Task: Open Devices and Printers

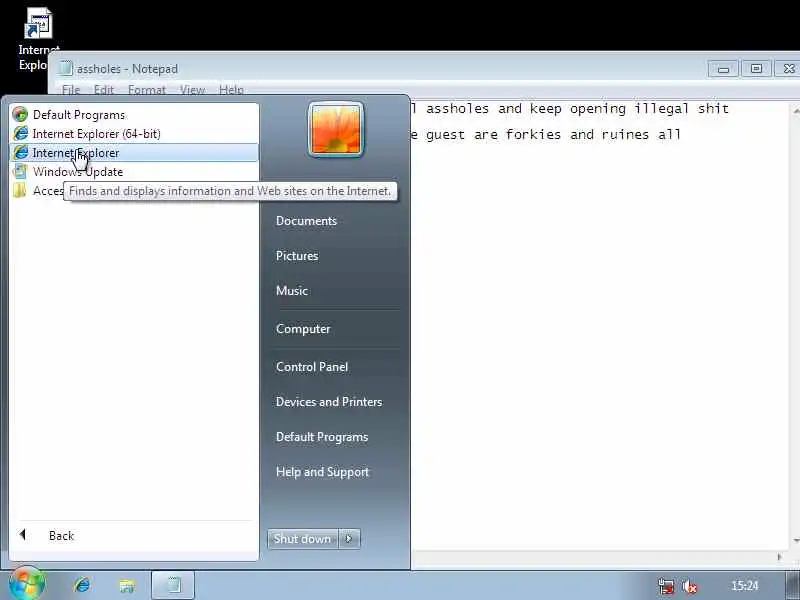Action: 329,402
